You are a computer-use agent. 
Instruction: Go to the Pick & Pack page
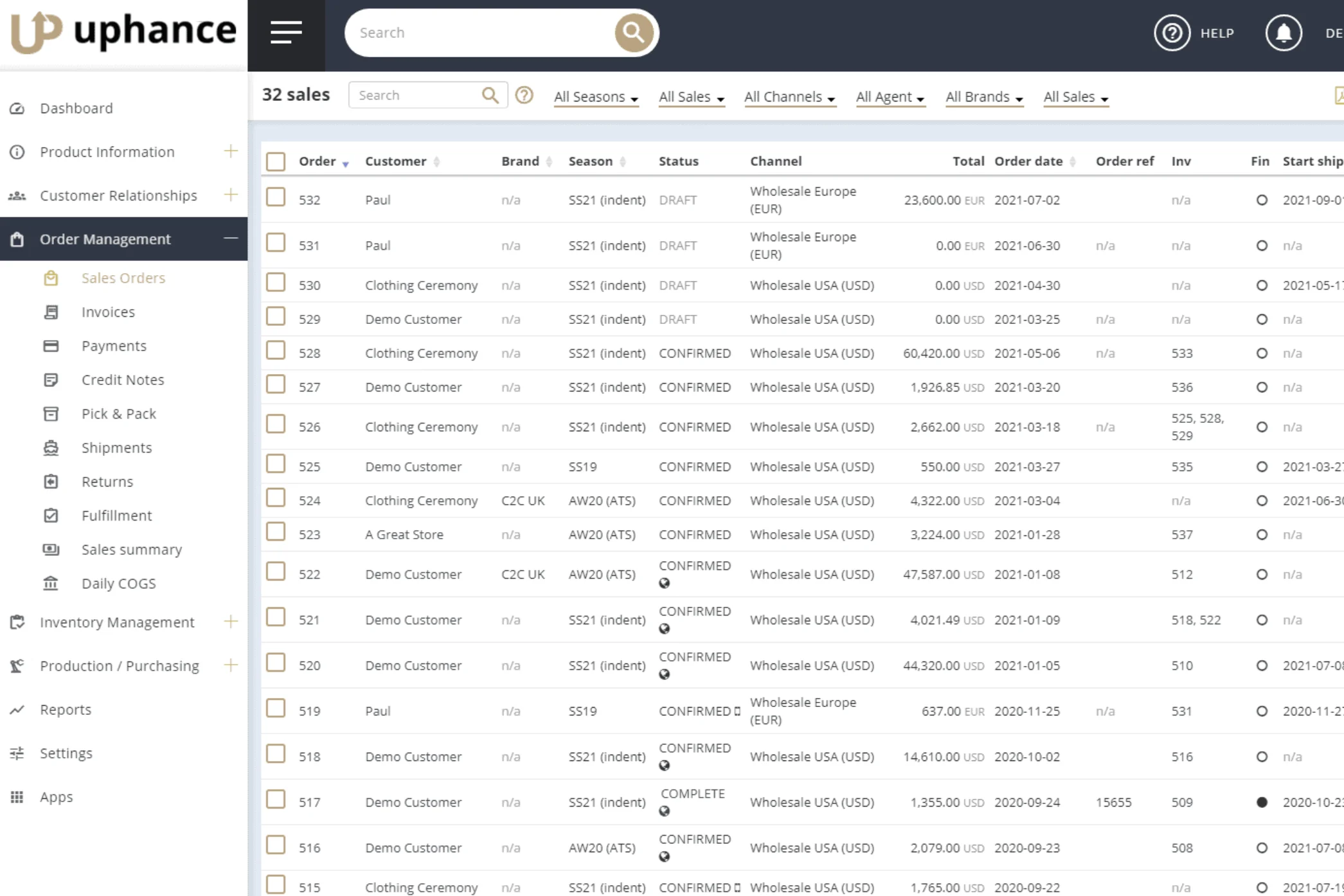[x=119, y=414]
